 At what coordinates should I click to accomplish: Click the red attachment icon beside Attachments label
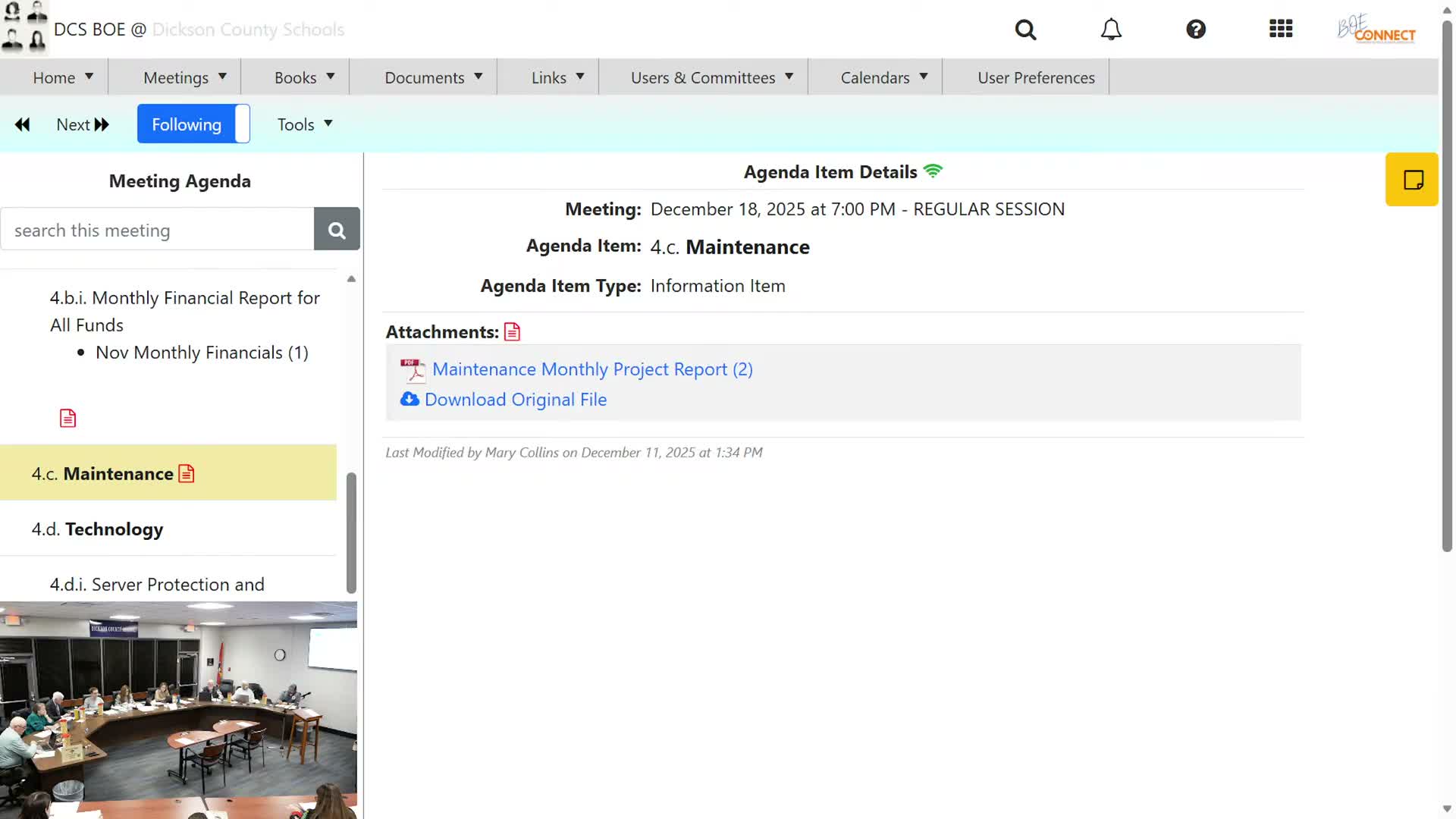pyautogui.click(x=513, y=332)
